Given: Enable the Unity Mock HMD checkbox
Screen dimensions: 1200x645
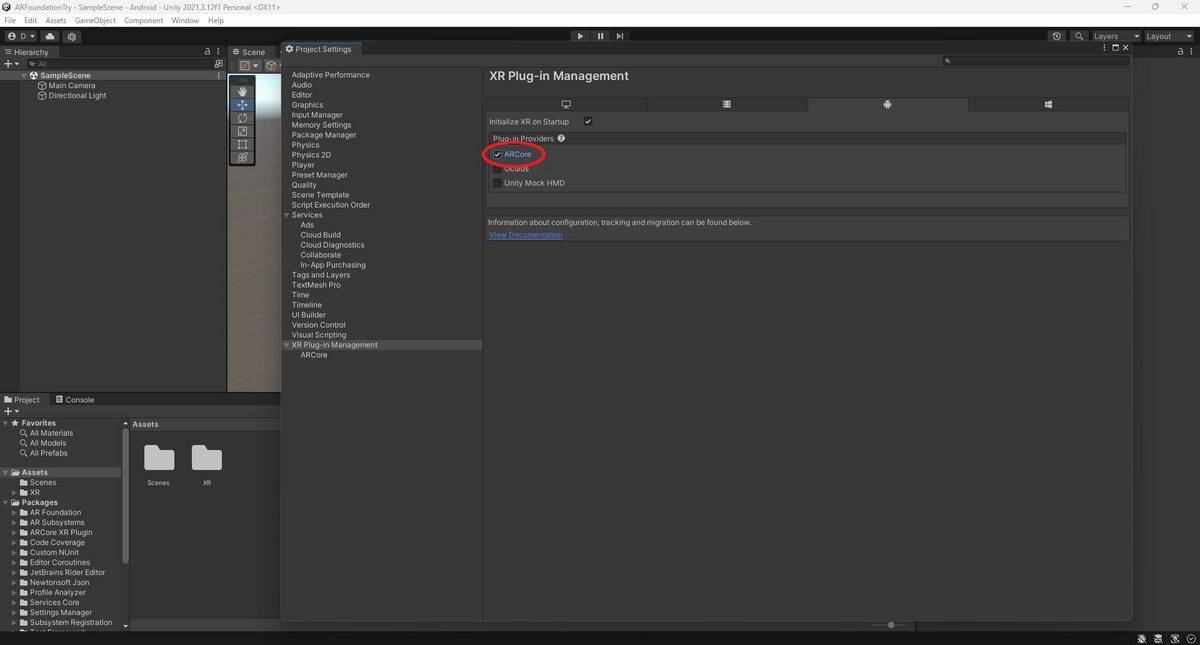Looking at the screenshot, I should 497,183.
